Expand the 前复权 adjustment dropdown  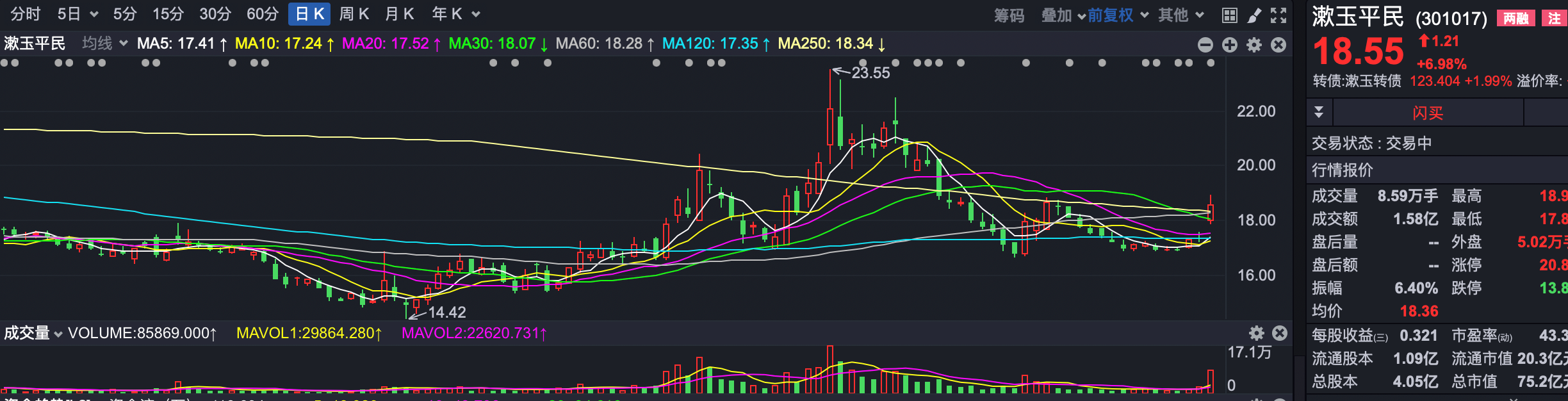(x=1118, y=15)
